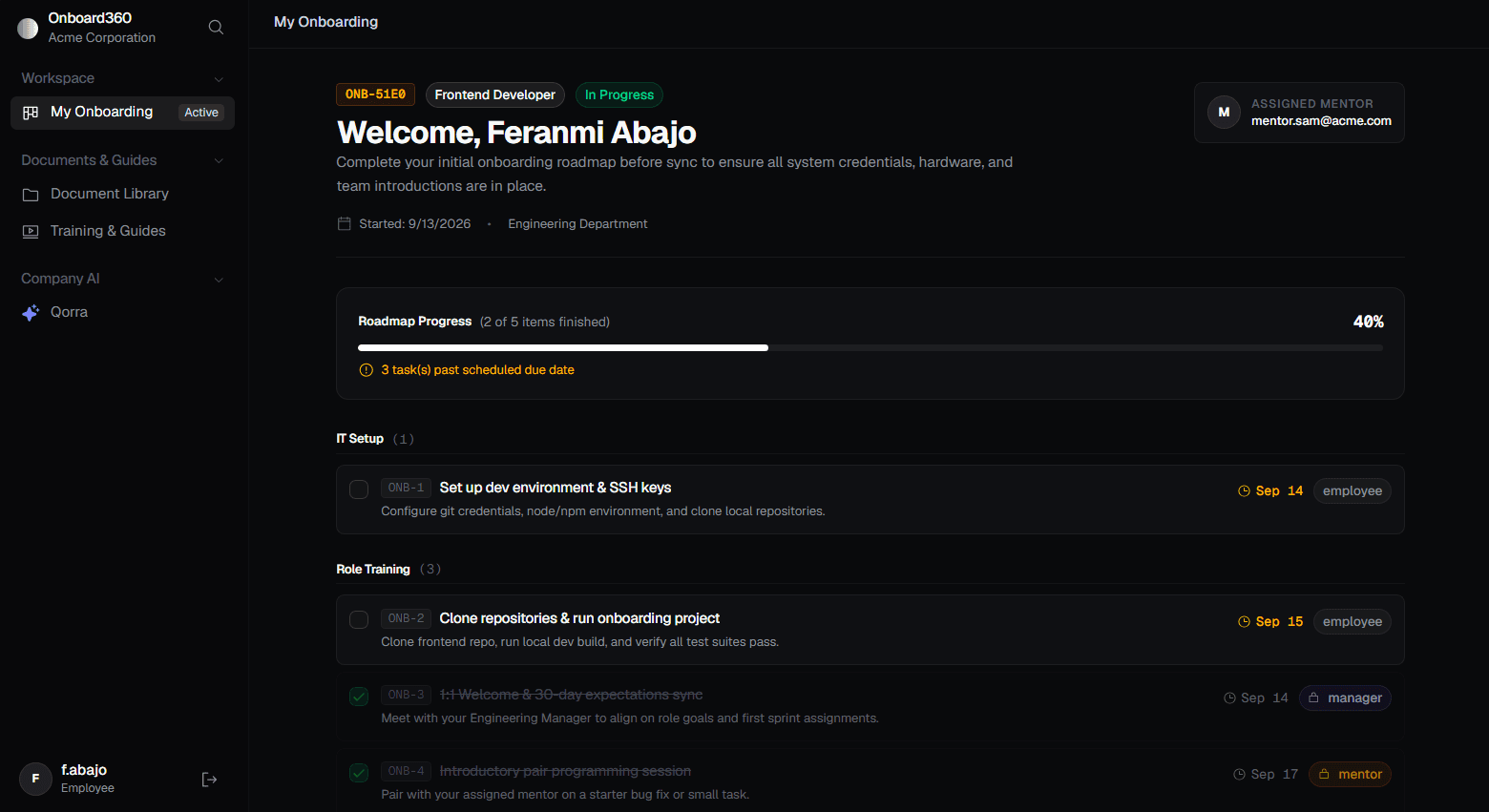Click the logout arrow icon
1489x812 pixels.
point(210,780)
